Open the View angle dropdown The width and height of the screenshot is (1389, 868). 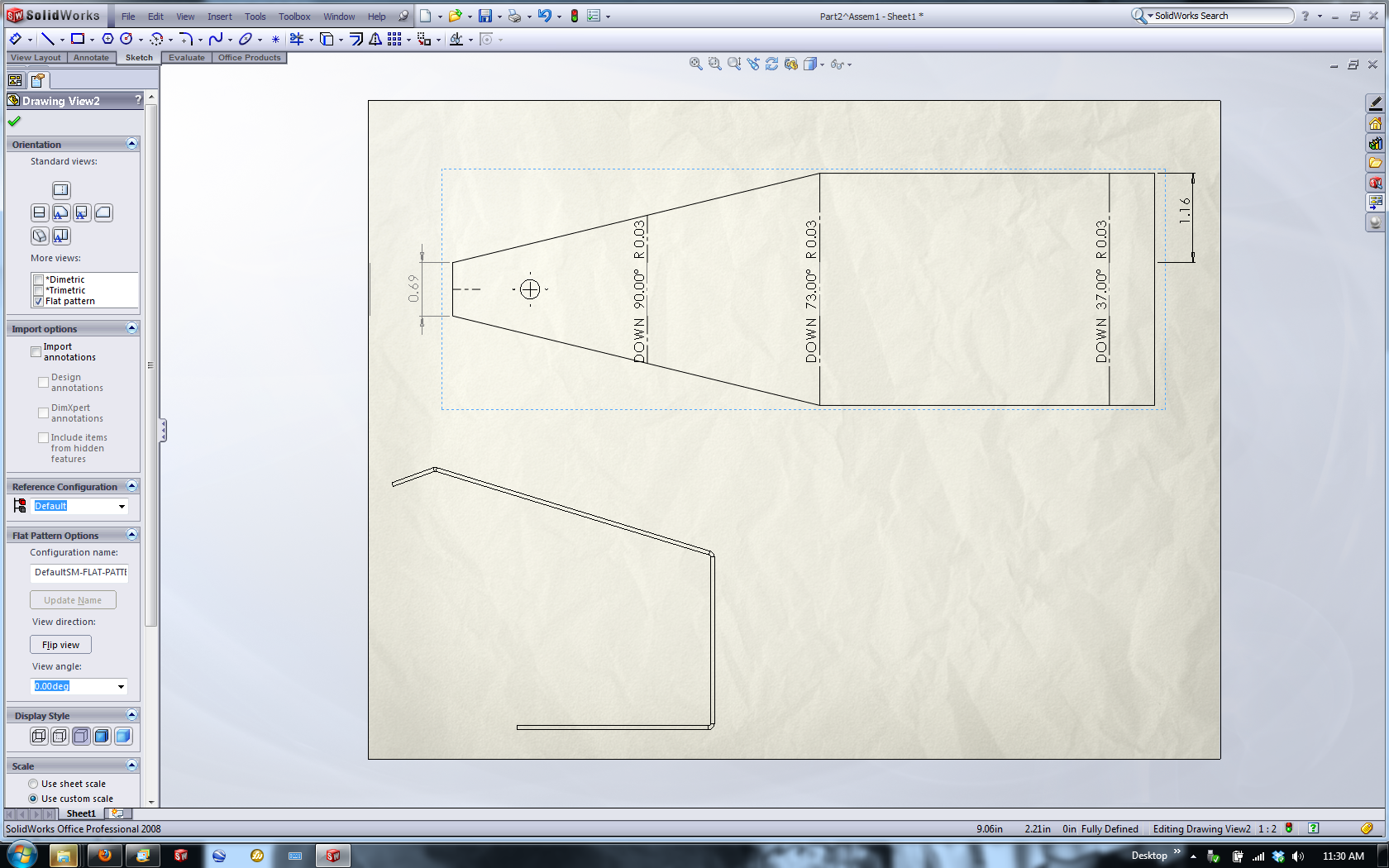click(x=121, y=686)
